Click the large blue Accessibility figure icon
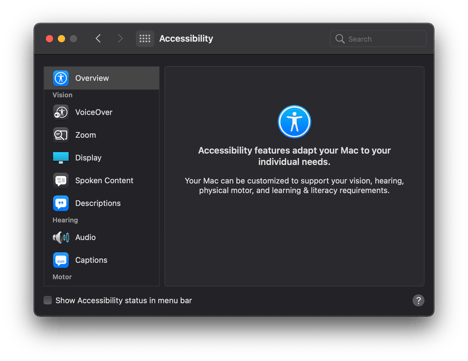This screenshot has width=468, height=361. (294, 122)
